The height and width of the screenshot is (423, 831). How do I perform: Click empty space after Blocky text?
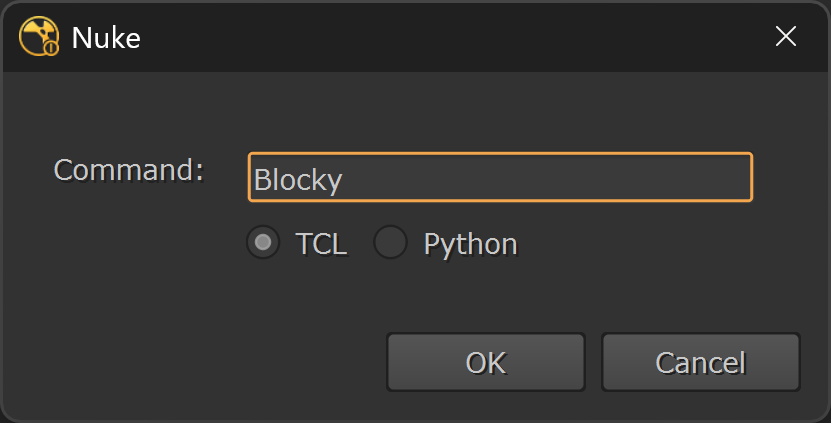550,180
